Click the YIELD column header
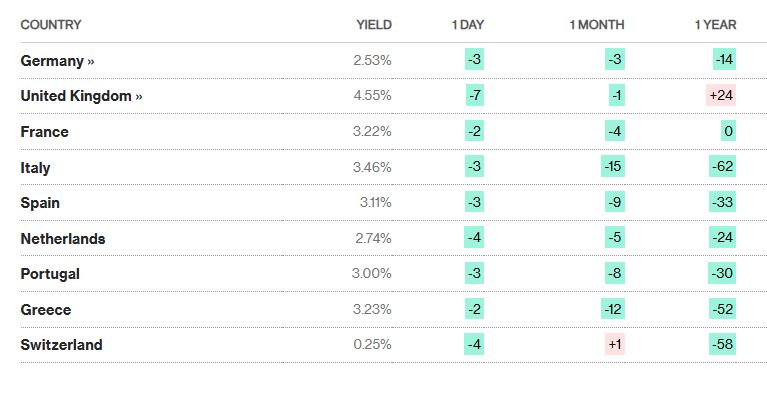The image size is (767, 399). click(x=374, y=25)
